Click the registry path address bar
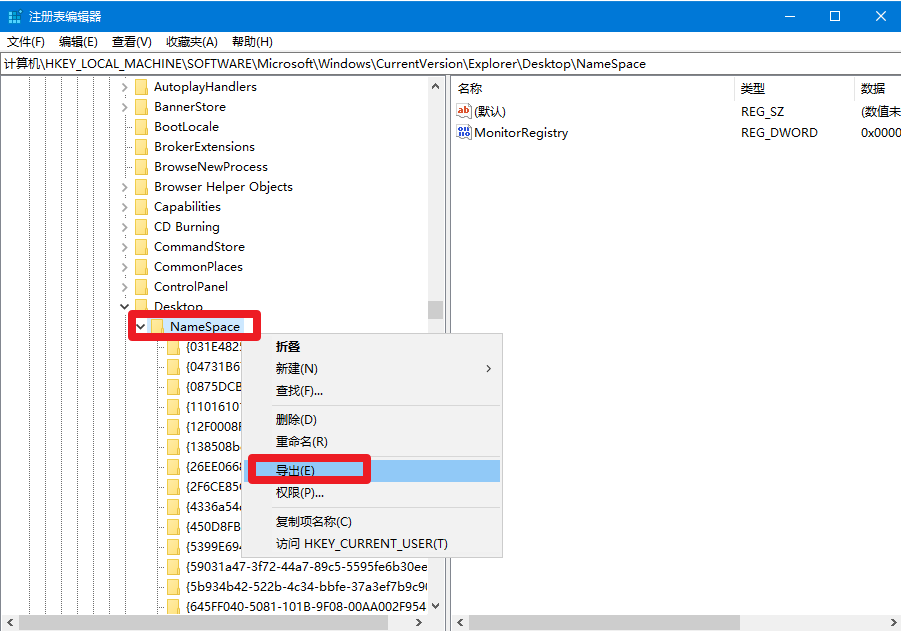 coord(450,63)
